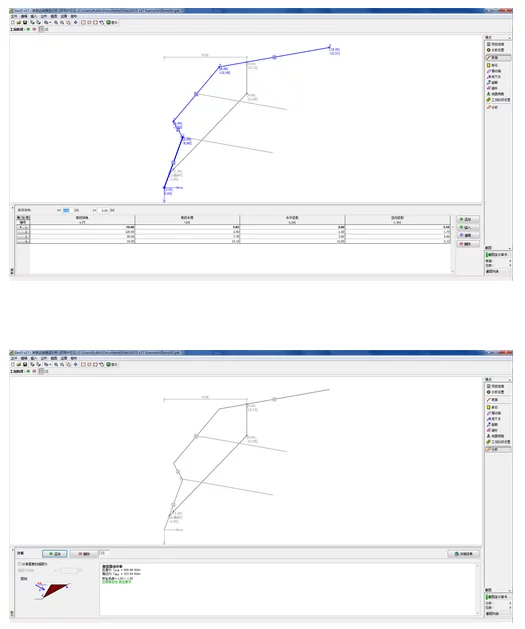Click Save icon in upper window toolbar
Image resolution: width=525 pixels, height=629 pixels.
pyautogui.click(x=24, y=22)
